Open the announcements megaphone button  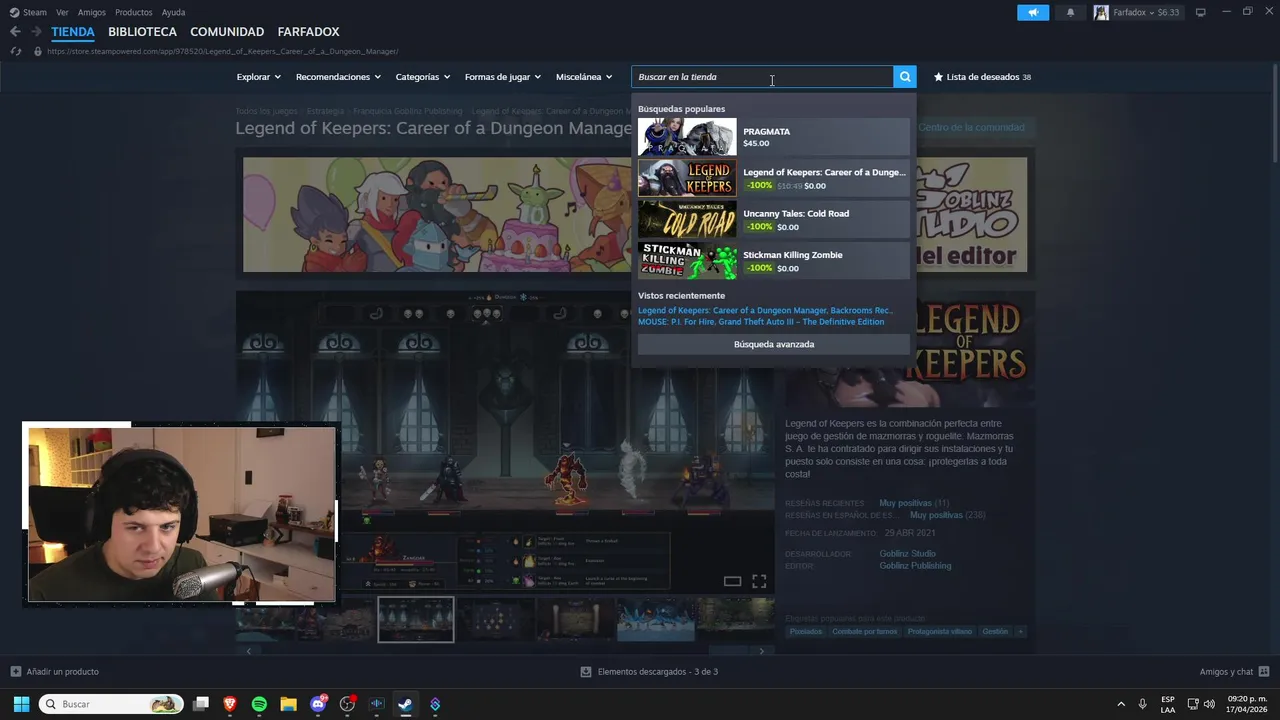point(1033,12)
